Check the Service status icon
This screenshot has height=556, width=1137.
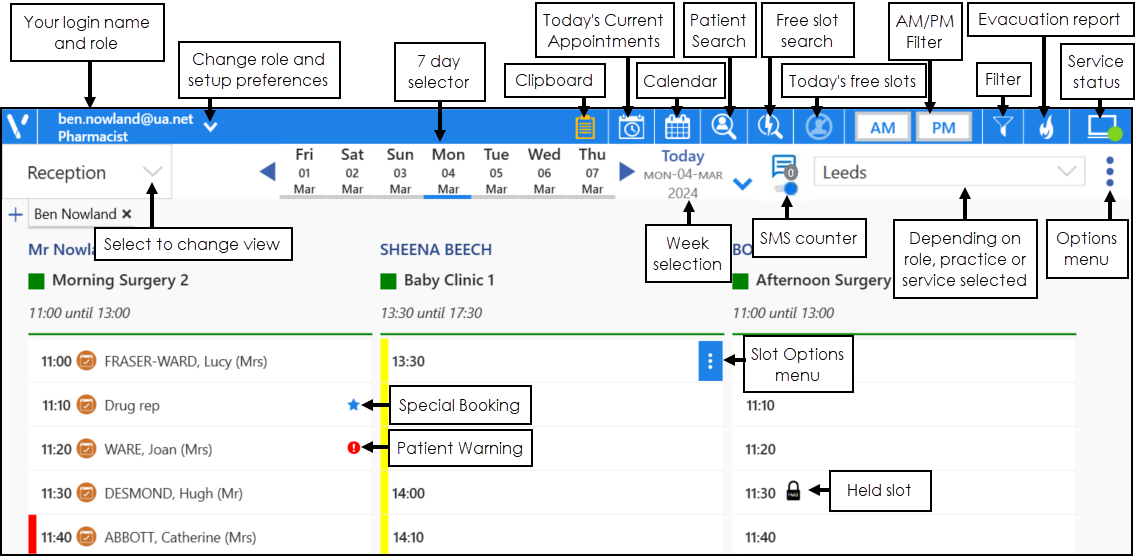click(1103, 127)
